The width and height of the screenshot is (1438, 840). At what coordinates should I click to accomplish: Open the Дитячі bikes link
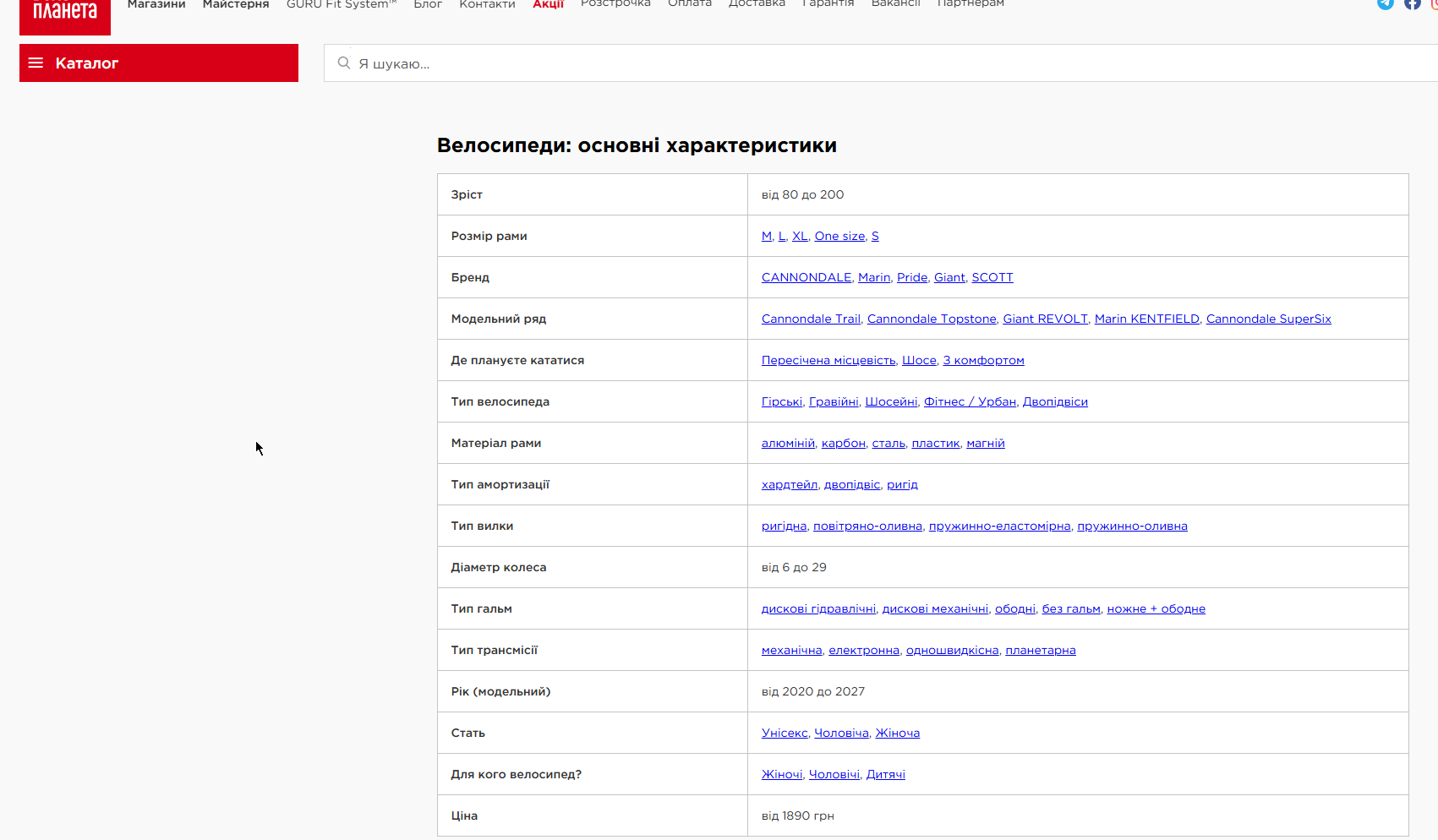pyautogui.click(x=886, y=774)
